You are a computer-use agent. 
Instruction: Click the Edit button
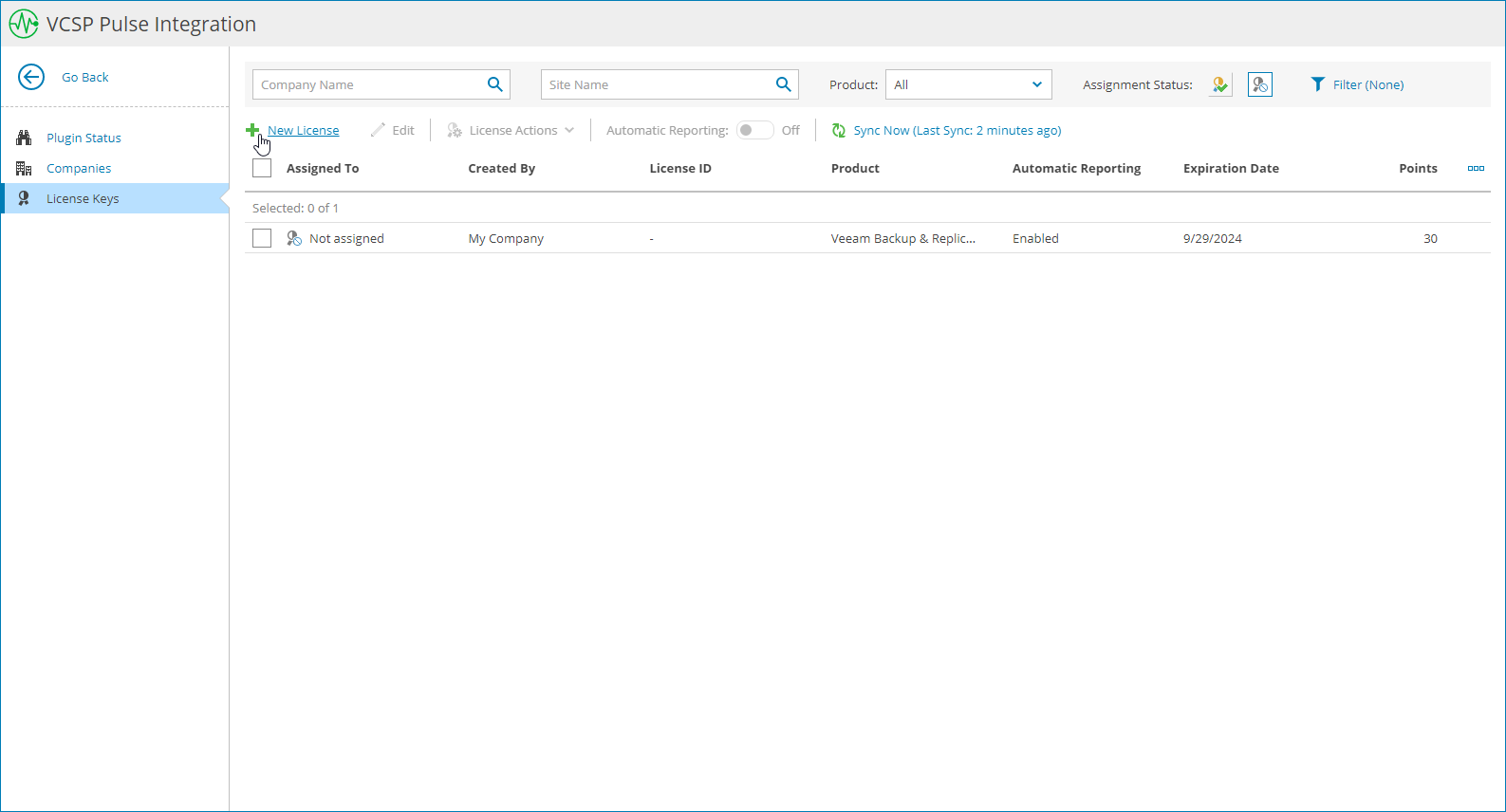pos(393,131)
